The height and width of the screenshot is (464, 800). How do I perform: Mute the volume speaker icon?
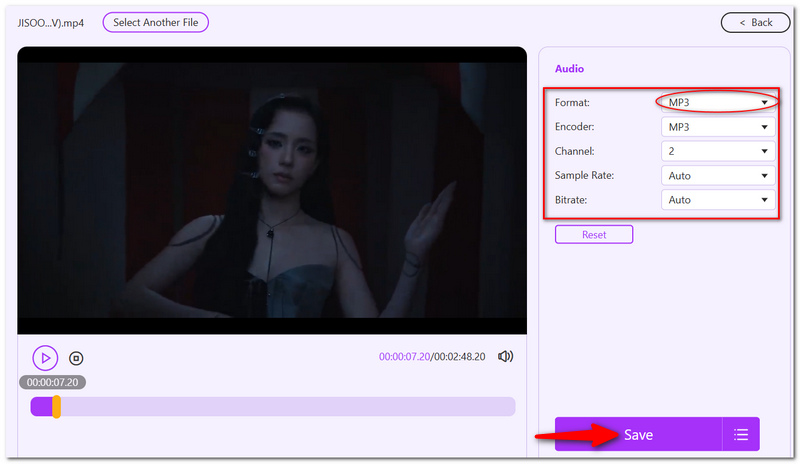(x=505, y=356)
